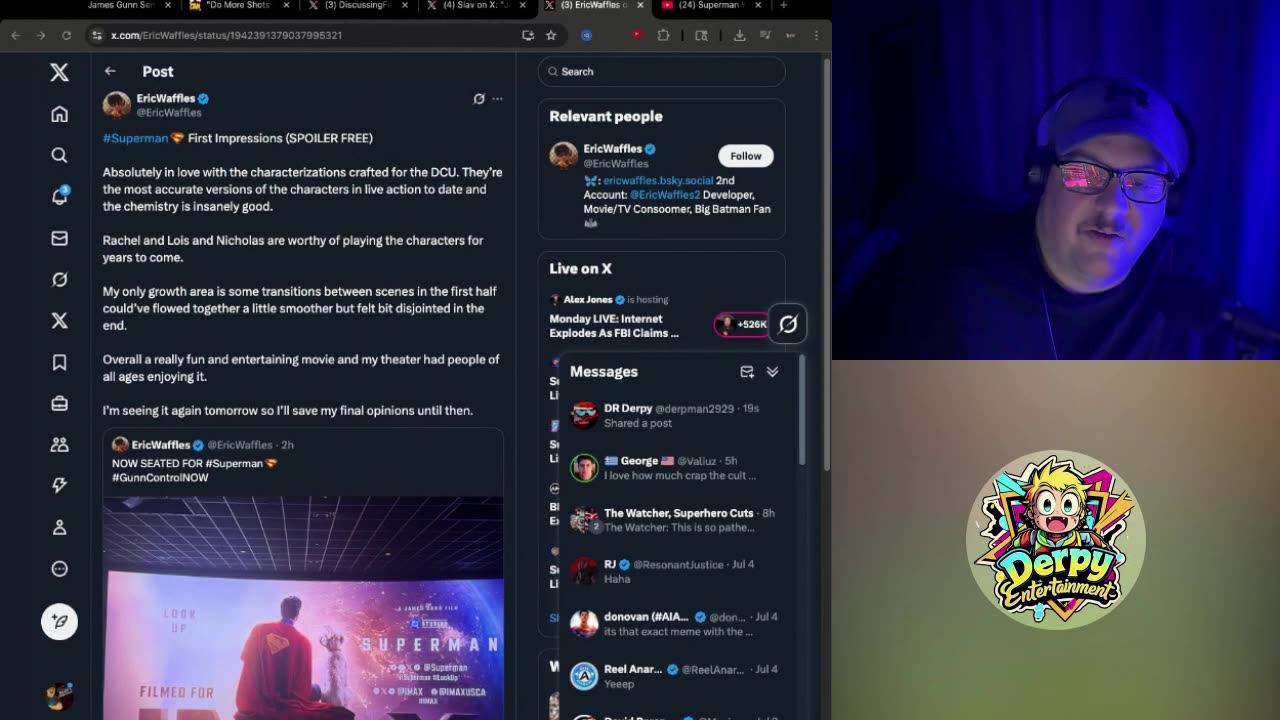Open account avatar at sidebar bottom

coord(59,695)
